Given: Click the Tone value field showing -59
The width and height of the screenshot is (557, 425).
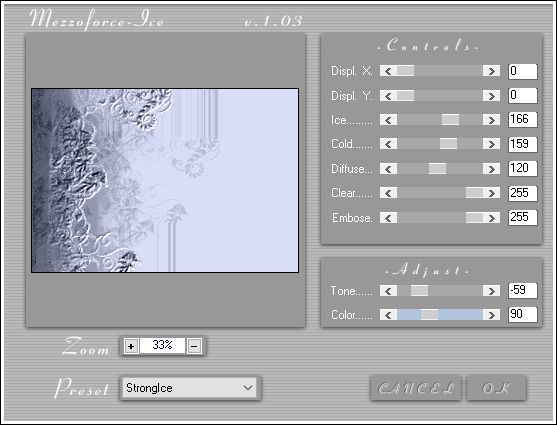Looking at the screenshot, I should point(523,290).
